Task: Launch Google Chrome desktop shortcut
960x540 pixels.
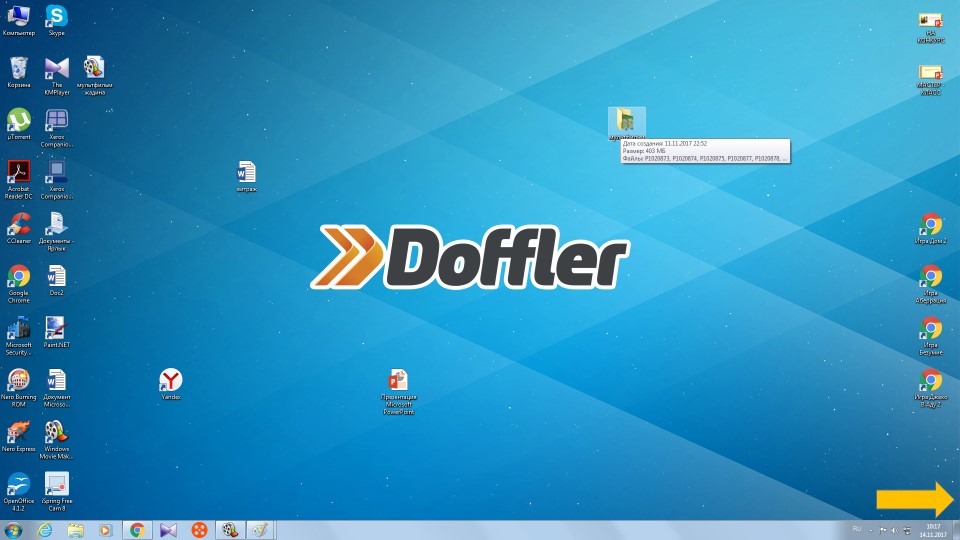Action: click(18, 283)
